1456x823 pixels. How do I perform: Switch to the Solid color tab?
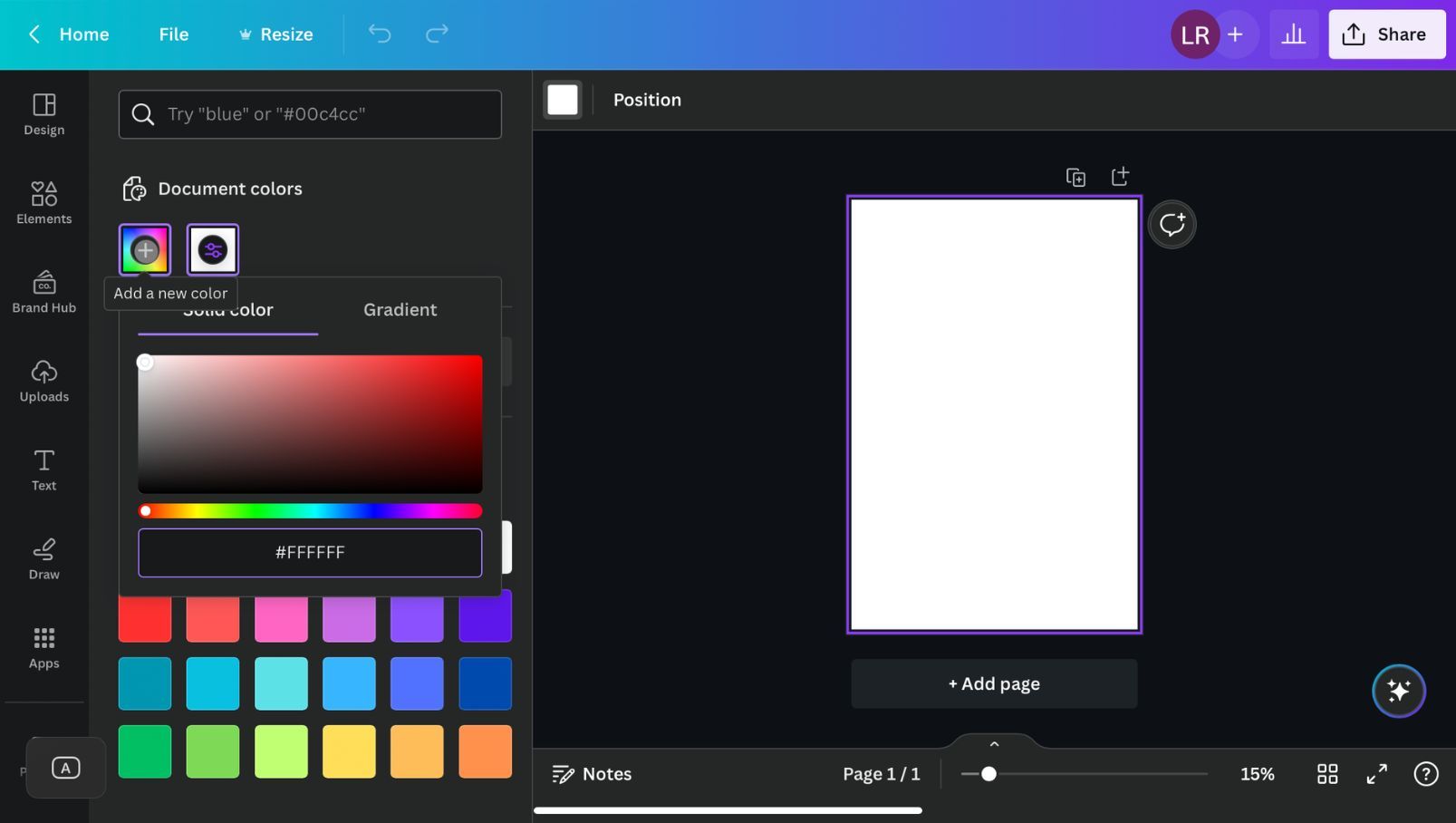(x=227, y=309)
